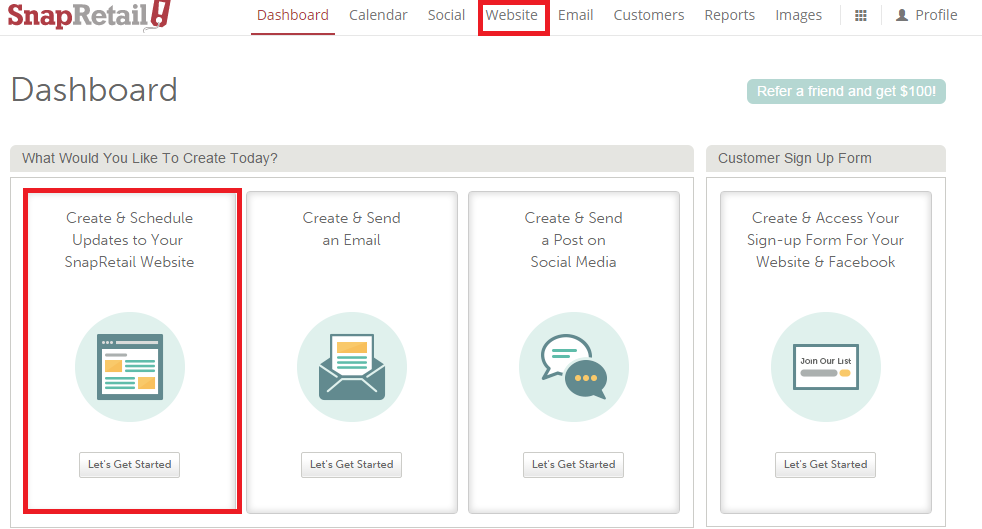
Task: Click 'Create & Send an Email' card title
Action: [x=351, y=229]
